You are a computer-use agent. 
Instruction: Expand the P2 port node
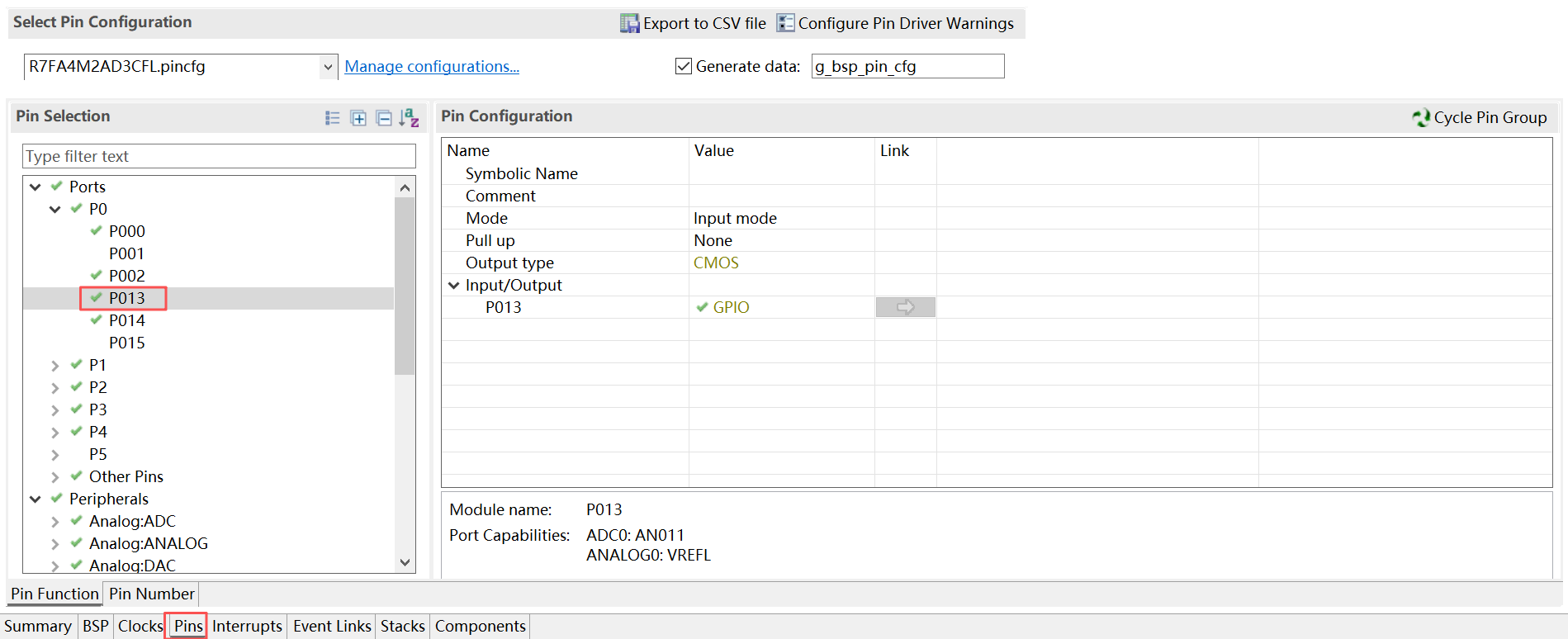point(55,387)
